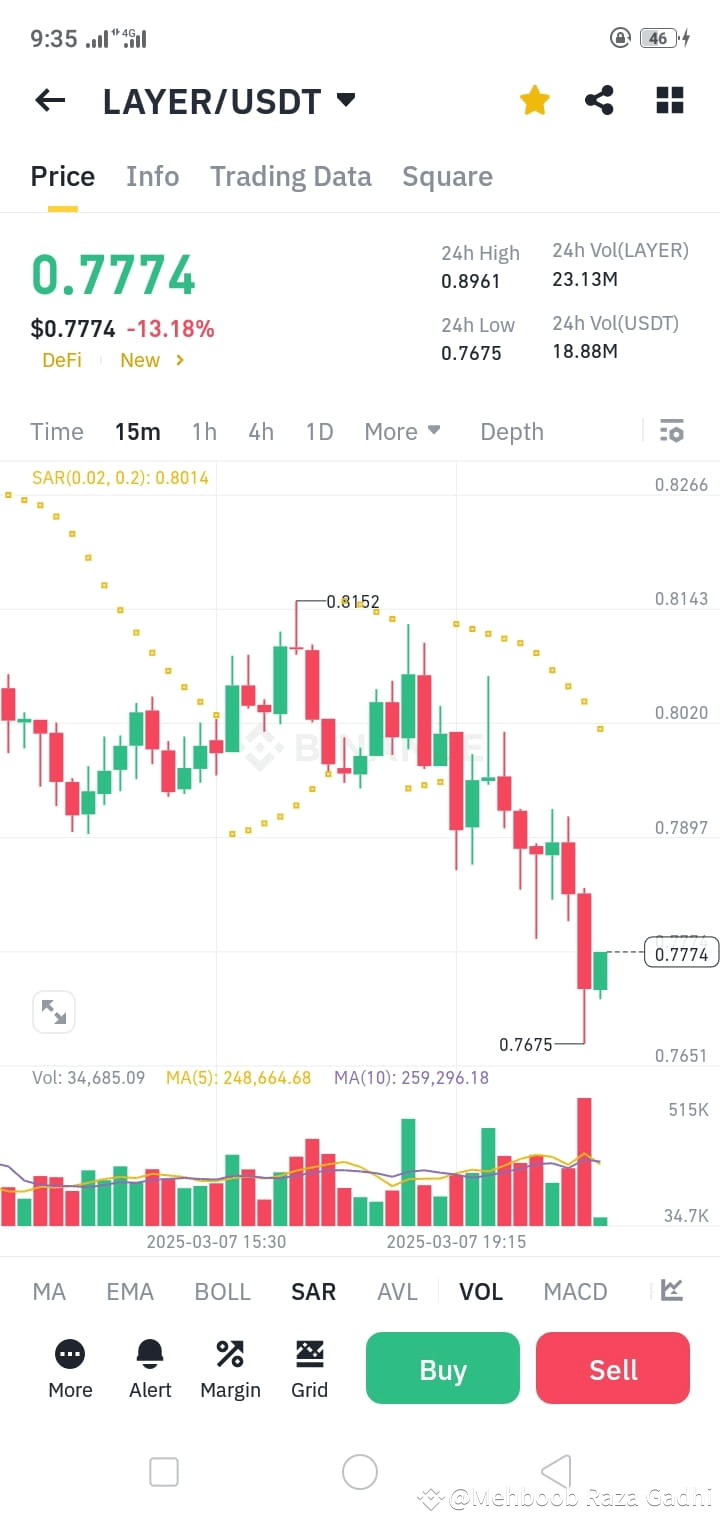This screenshot has height=1520, width=720.
Task: Open the Square tab
Action: tap(447, 176)
